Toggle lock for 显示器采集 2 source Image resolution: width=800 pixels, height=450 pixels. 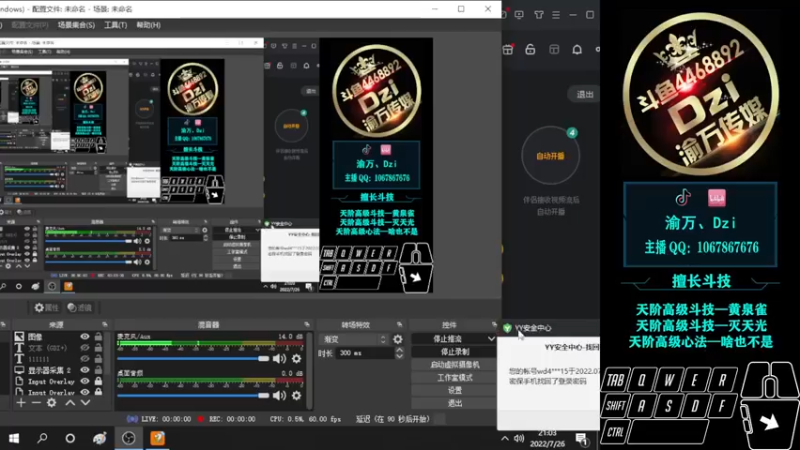pyautogui.click(x=98, y=370)
